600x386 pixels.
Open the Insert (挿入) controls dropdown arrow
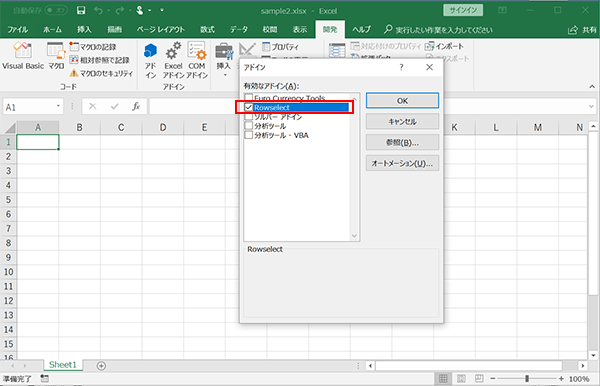pos(225,75)
